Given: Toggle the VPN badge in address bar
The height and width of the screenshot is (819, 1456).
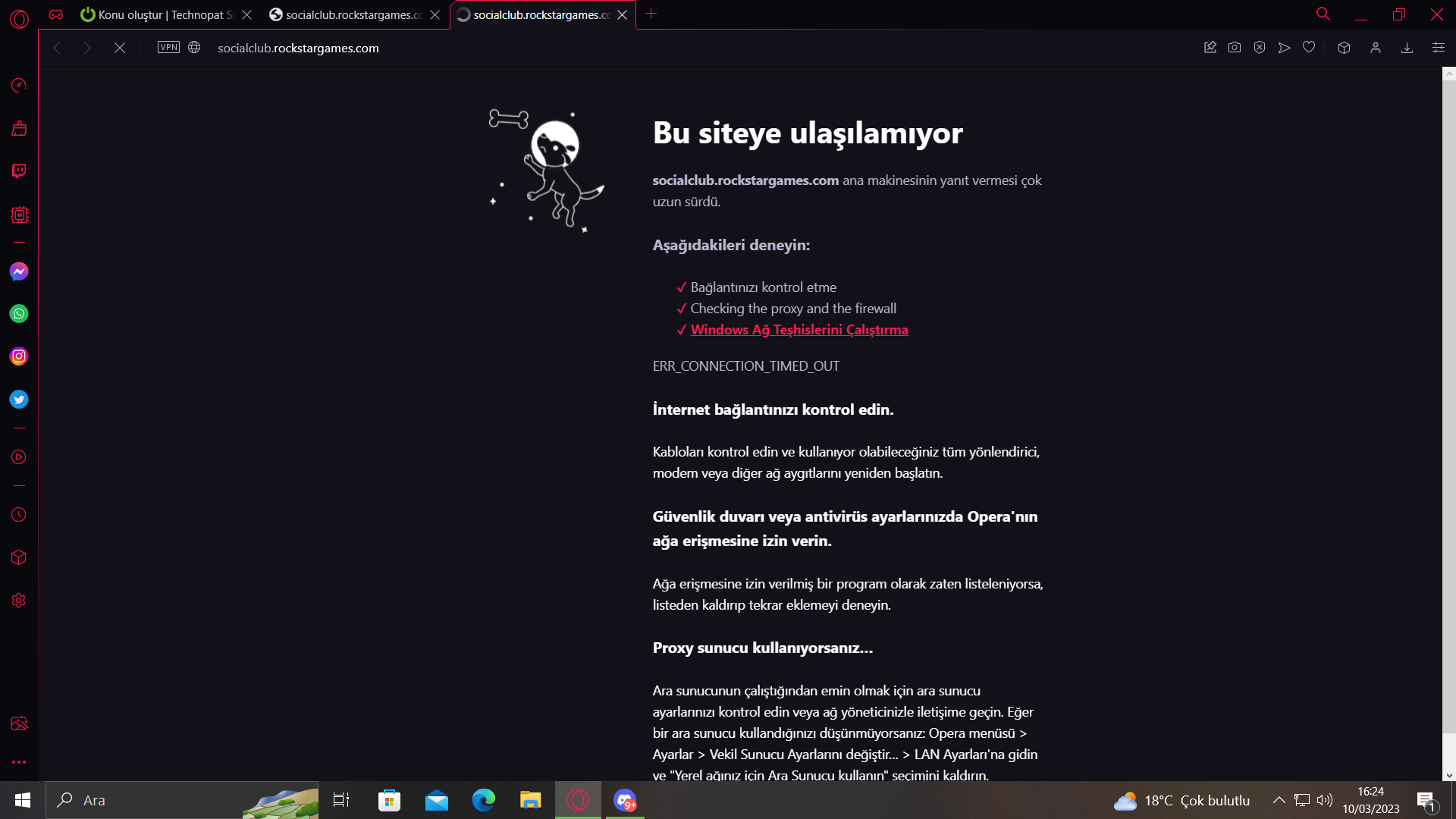Looking at the screenshot, I should 168,48.
